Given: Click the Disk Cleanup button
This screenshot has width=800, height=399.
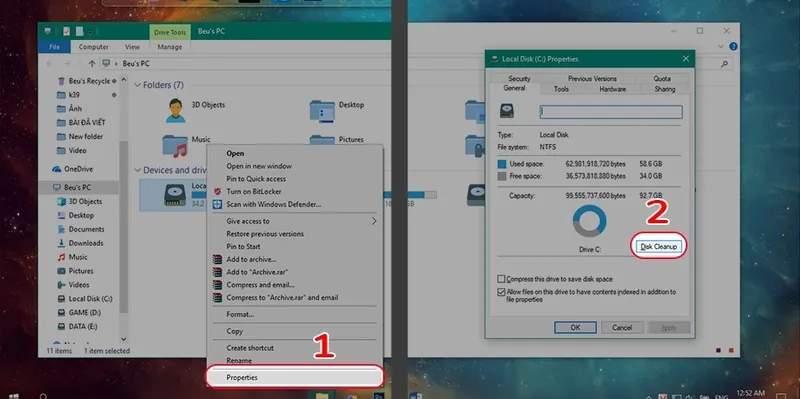Looking at the screenshot, I should coord(659,246).
